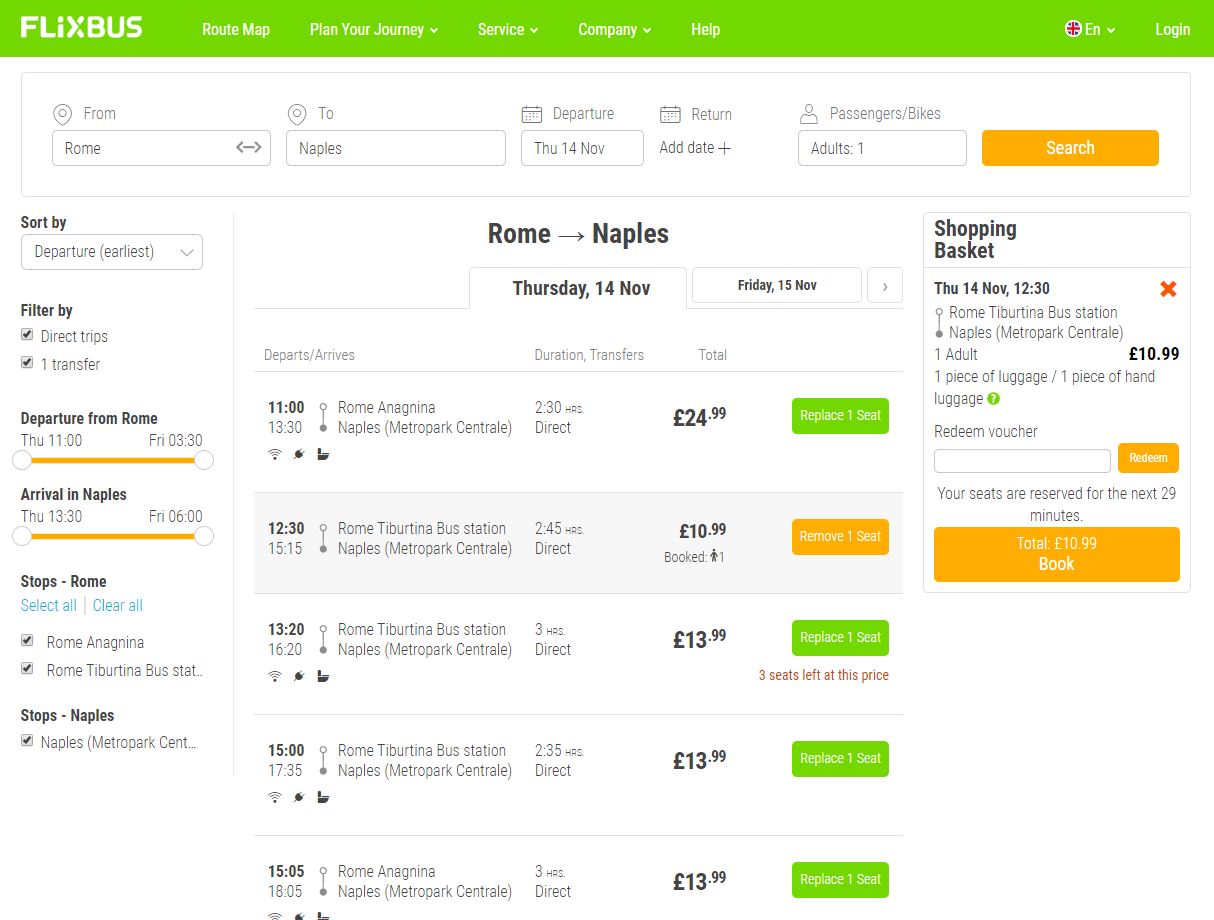Click power socket icon on 13:20 trip
Screen dimensions: 1214x920
[298, 676]
